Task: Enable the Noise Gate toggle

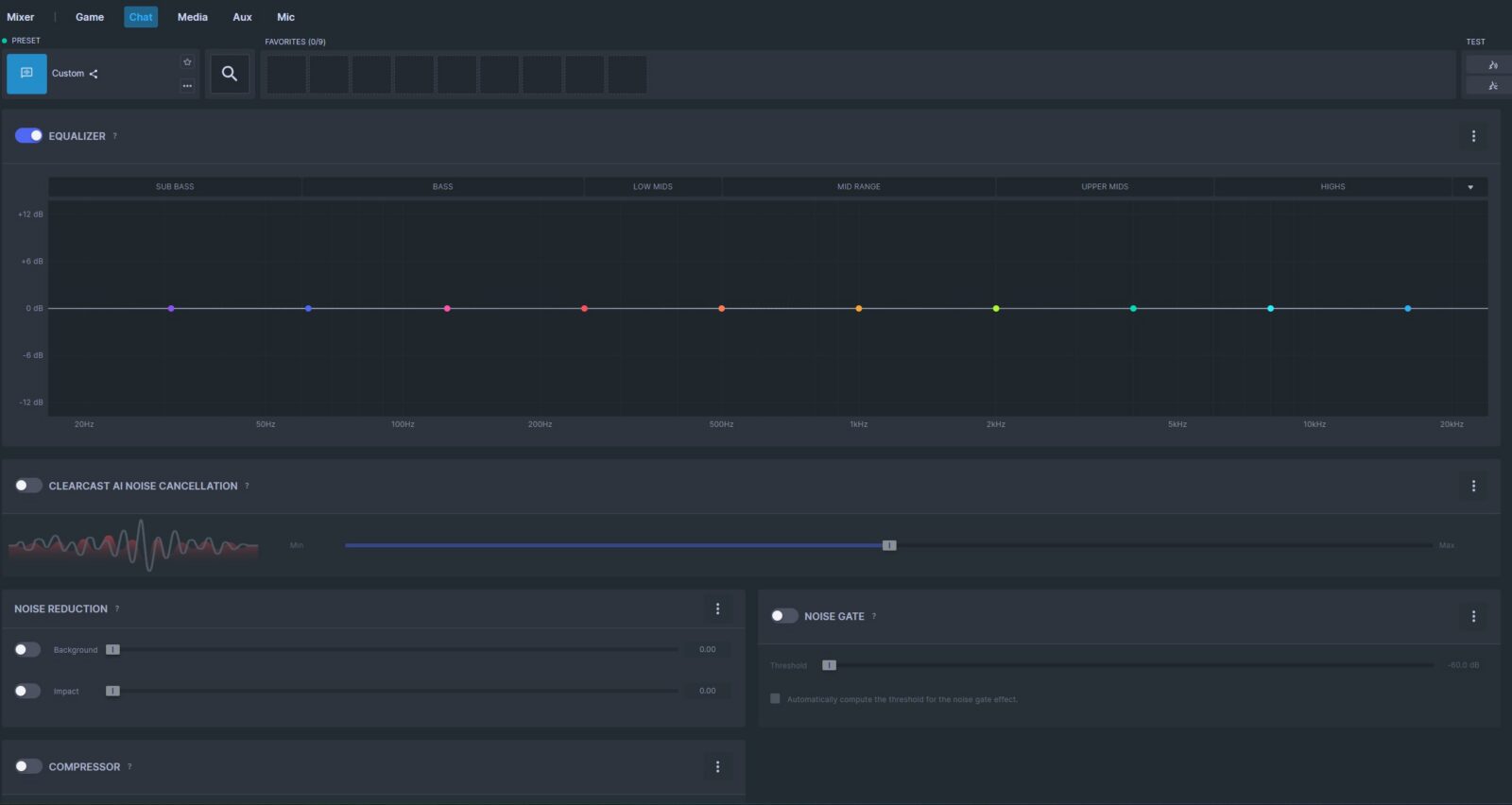Action: 784,616
